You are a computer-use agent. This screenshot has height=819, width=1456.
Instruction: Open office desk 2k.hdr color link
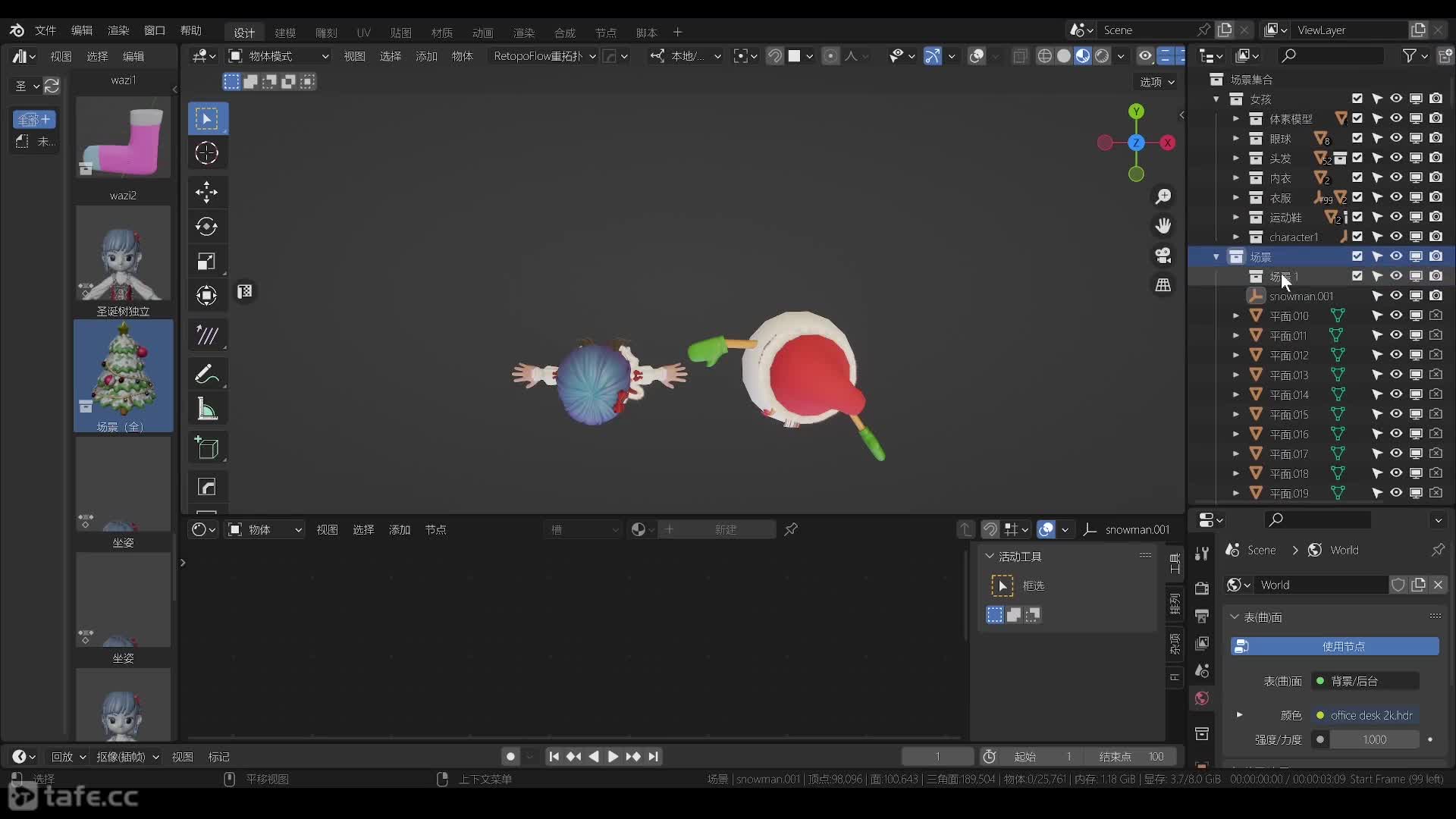(1365, 715)
